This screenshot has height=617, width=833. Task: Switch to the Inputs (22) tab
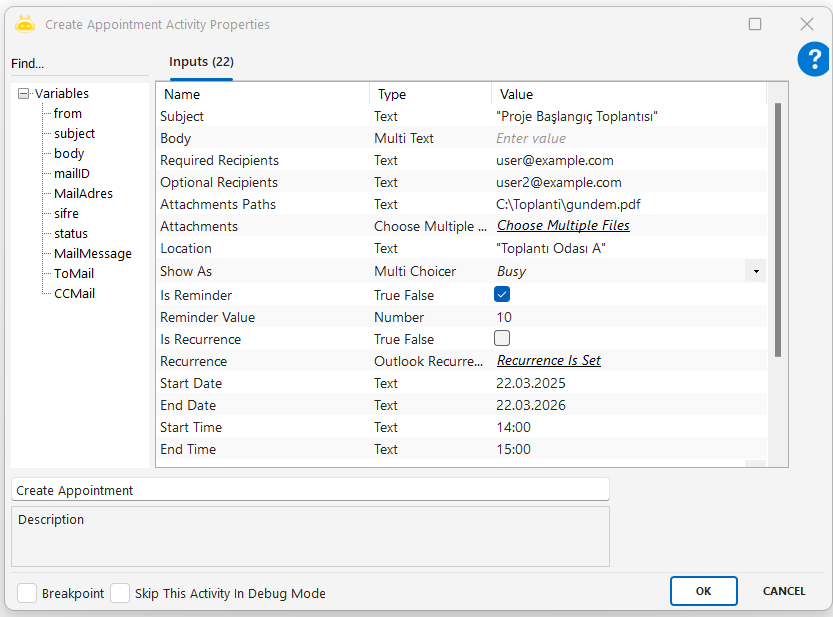coord(201,62)
